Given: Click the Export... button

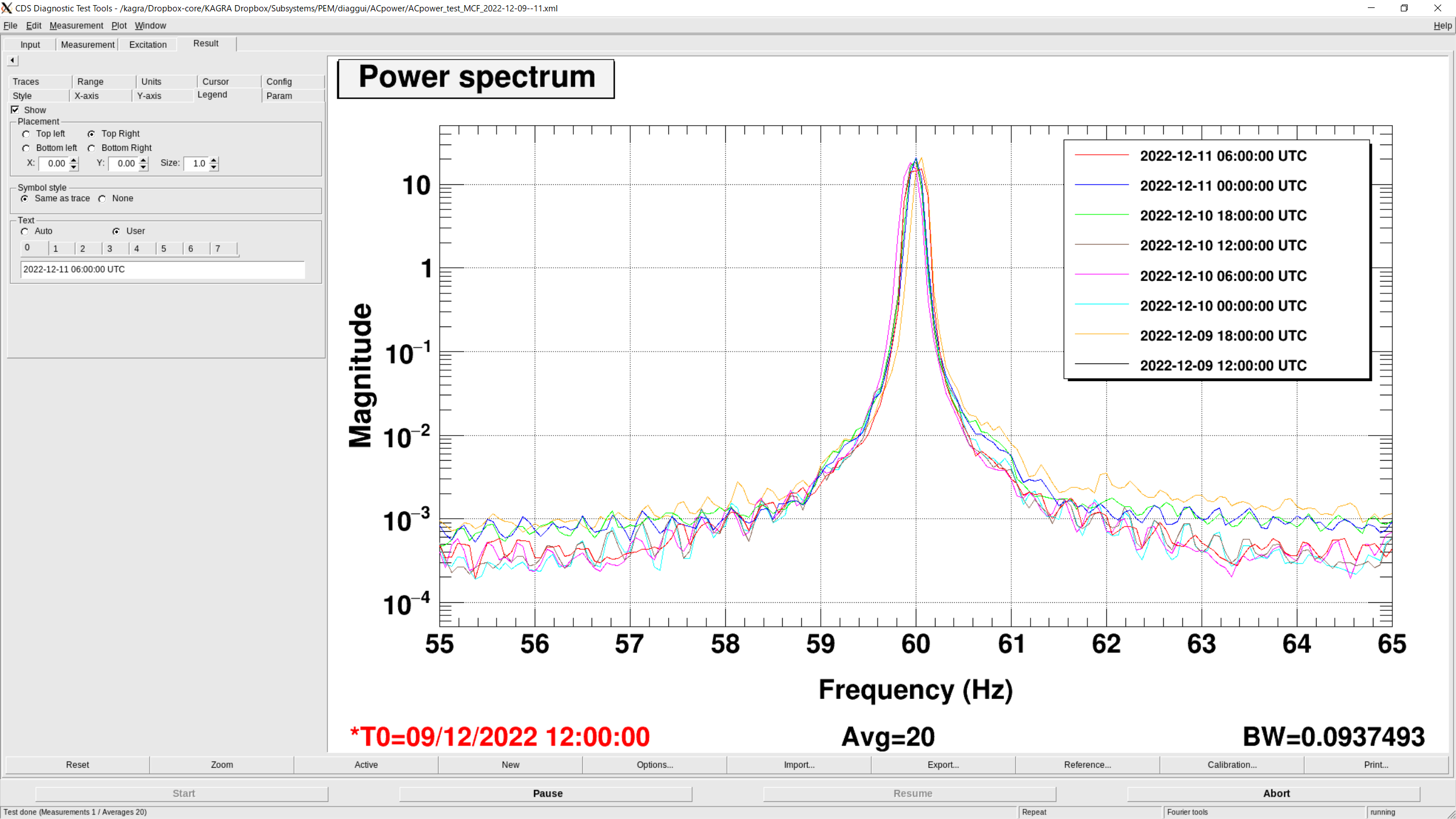Looking at the screenshot, I should (943, 765).
